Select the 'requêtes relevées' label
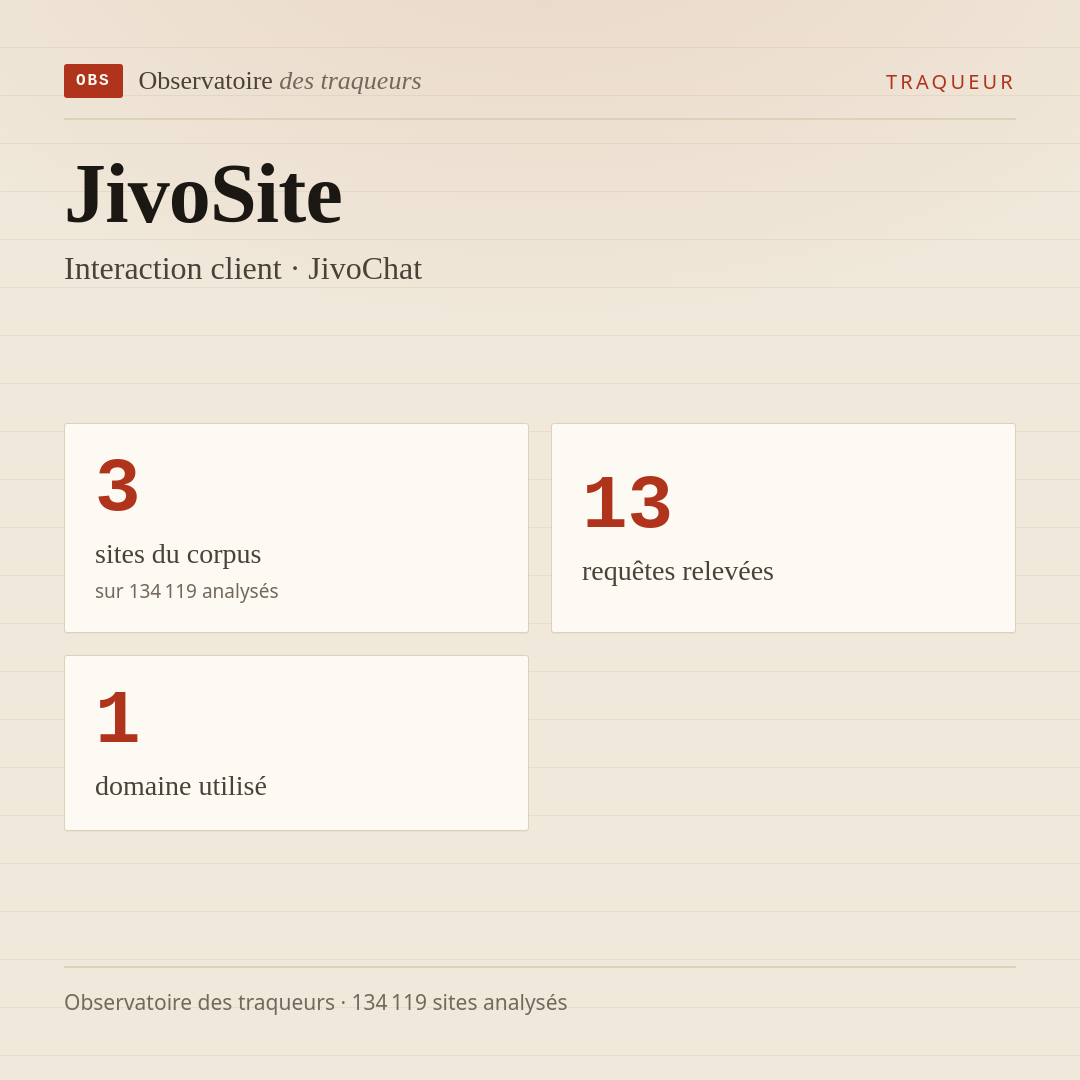The width and height of the screenshot is (1080, 1080). click(x=678, y=571)
